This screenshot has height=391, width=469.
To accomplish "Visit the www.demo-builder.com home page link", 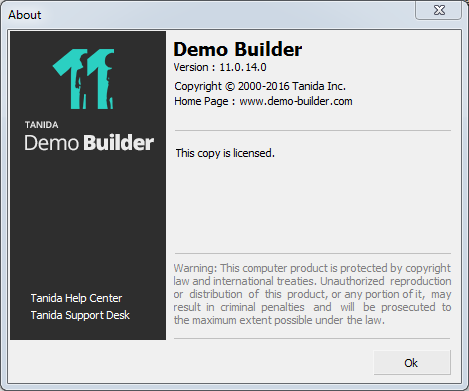I will (x=296, y=101).
